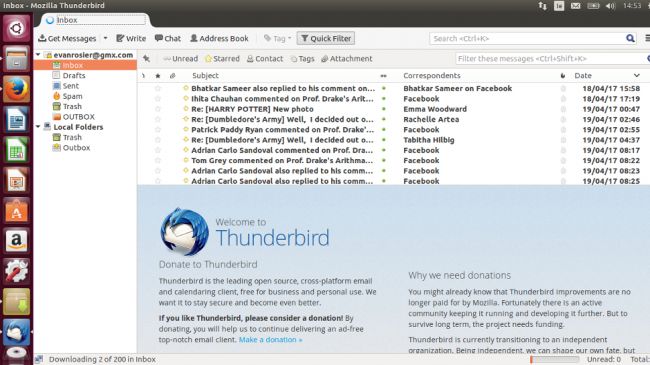
Task: Sort by the junk status column header
Action: (x=563, y=76)
